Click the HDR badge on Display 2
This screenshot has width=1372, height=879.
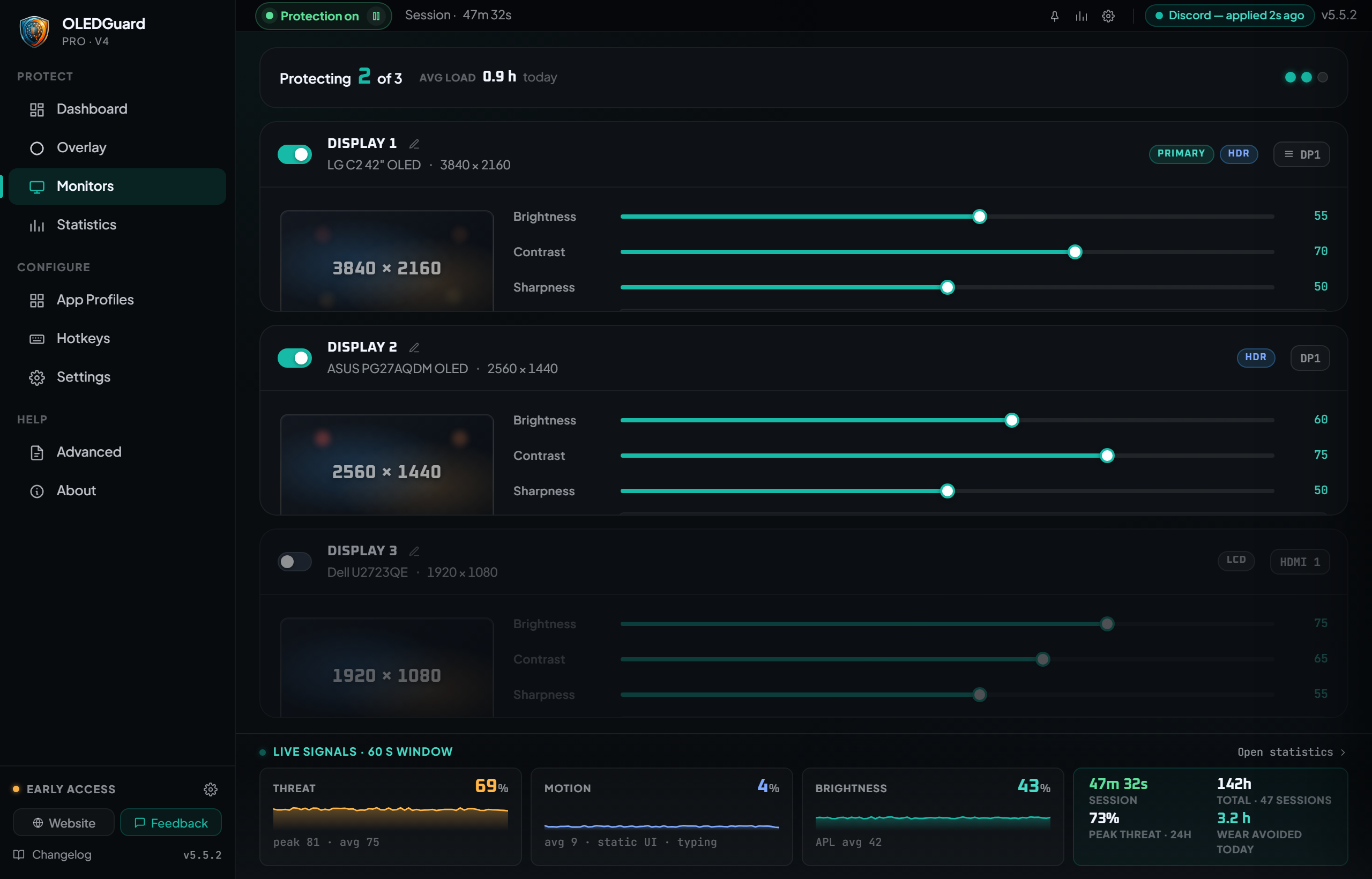(x=1256, y=357)
